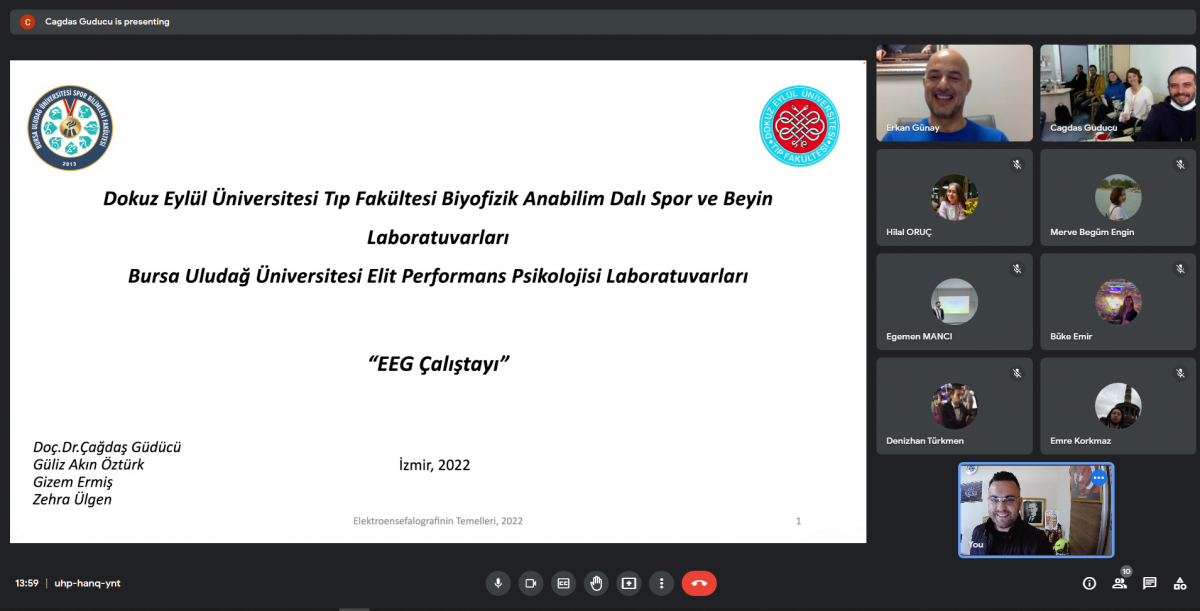Click Denizhan Türkmen's profile avatar

click(x=955, y=406)
